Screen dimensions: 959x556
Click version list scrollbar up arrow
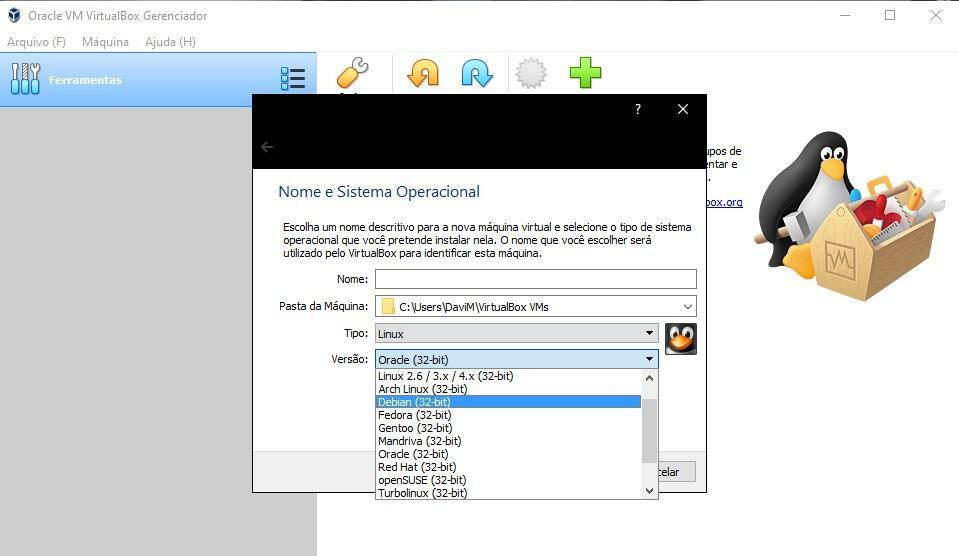[650, 378]
